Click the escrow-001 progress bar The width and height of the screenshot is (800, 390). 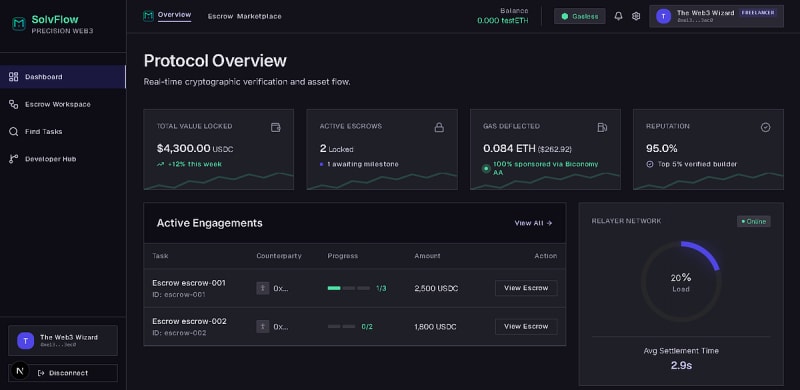pyautogui.click(x=349, y=288)
